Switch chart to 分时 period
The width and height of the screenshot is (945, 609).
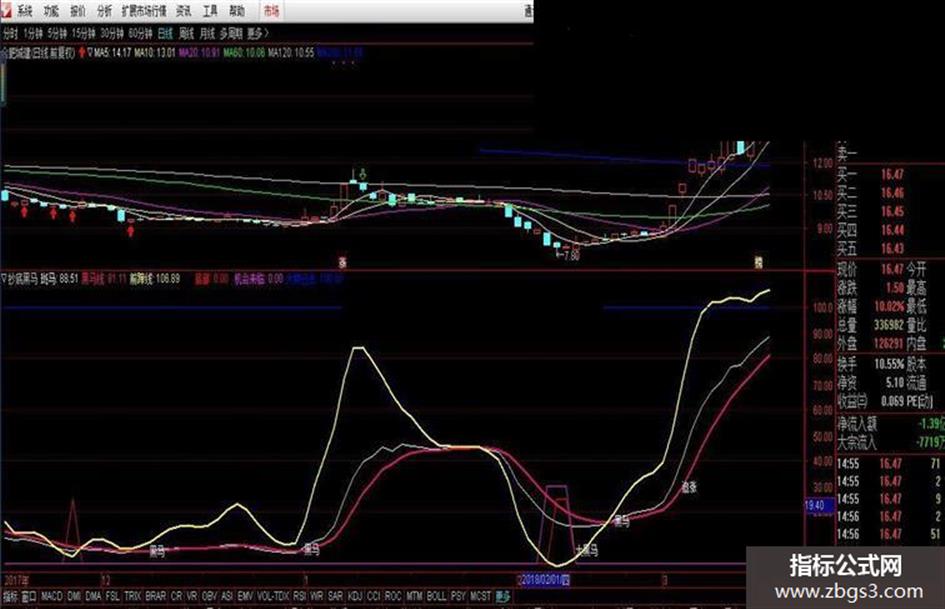pyautogui.click(x=10, y=33)
